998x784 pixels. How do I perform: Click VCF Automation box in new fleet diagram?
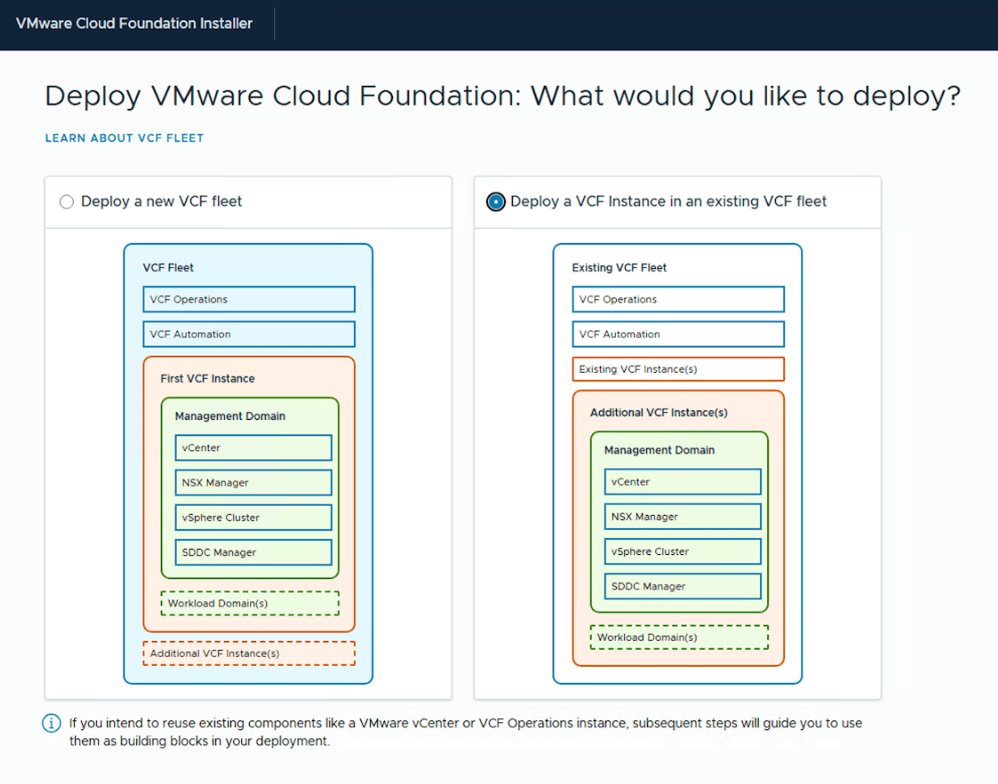(248, 334)
